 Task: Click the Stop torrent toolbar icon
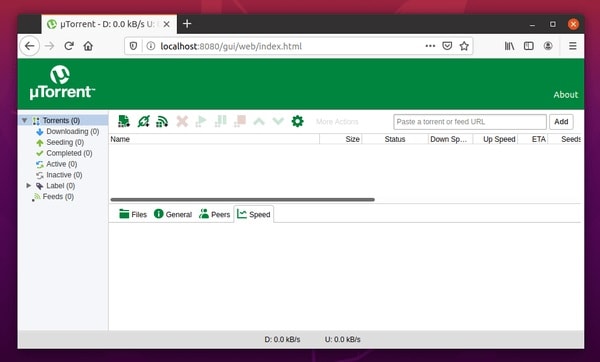[240, 121]
